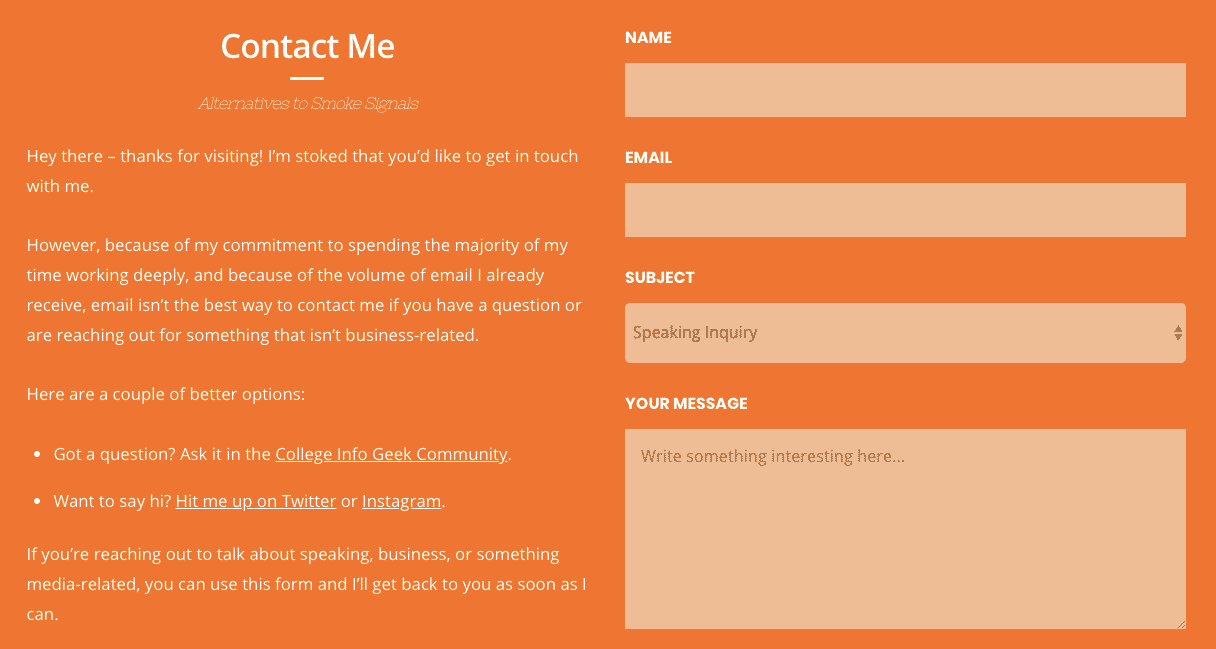Click the message box corner resize handle

click(1180, 623)
